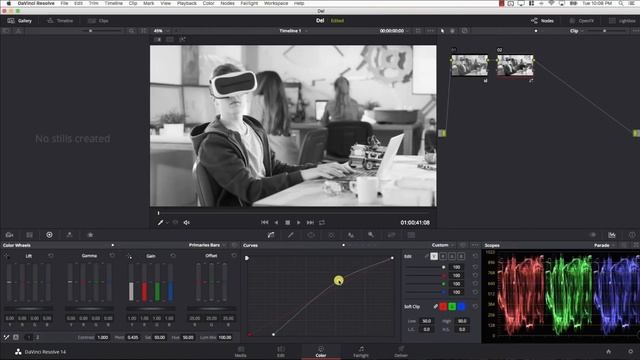Viewport: 640px width, 360px height.
Task: Switch to the Edit page tab
Action: [281, 352]
